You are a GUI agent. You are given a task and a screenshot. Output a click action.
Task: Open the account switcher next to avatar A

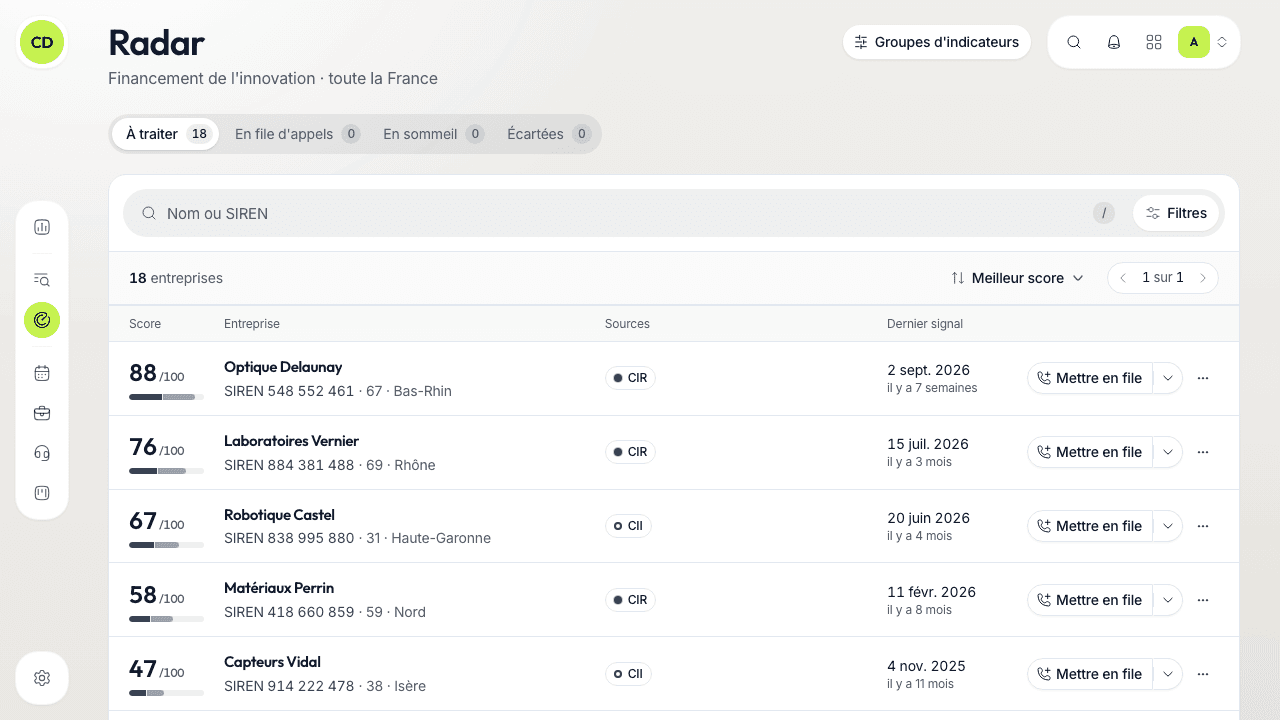[x=1222, y=42]
